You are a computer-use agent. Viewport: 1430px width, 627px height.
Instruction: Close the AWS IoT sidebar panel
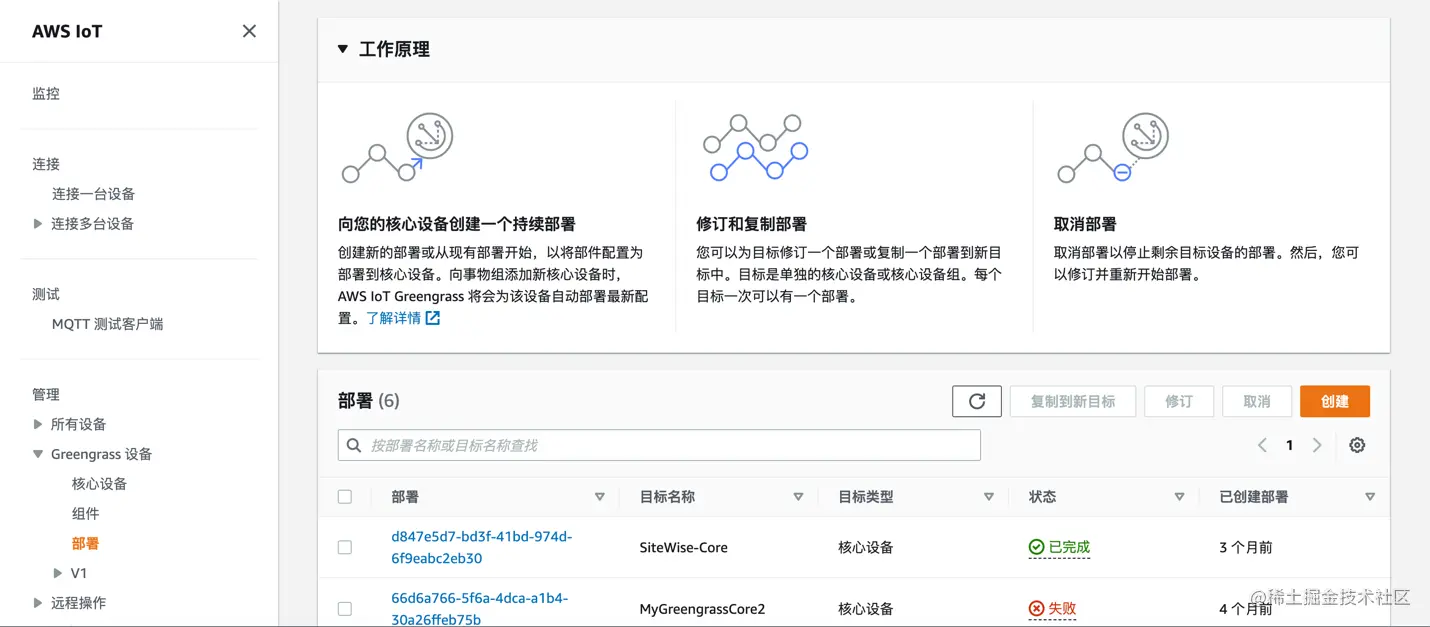point(249,31)
